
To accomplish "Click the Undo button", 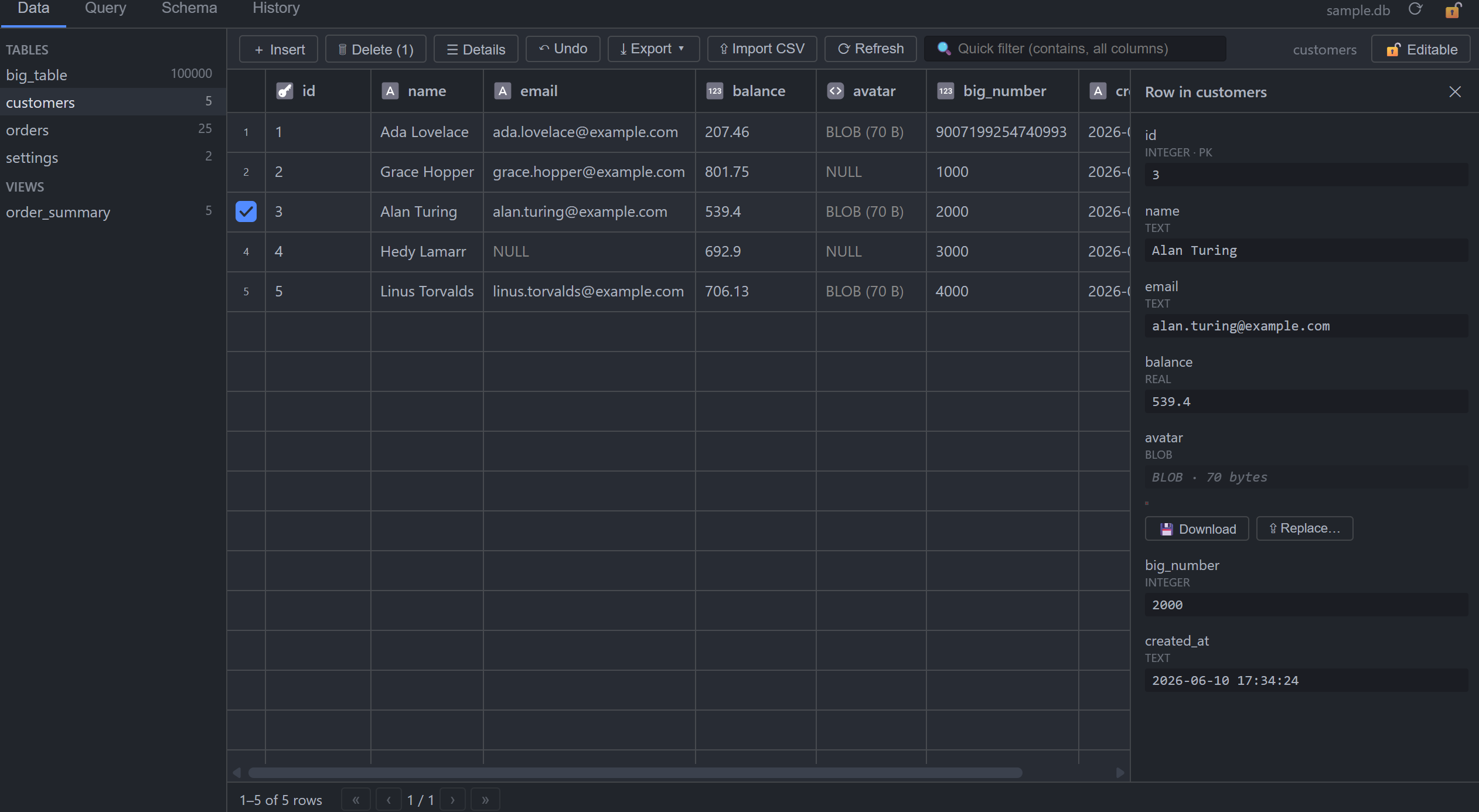I will (563, 49).
